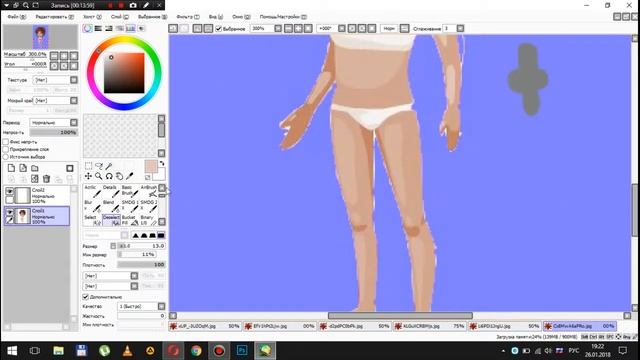This screenshot has height=360, width=640.
Task: Hide the Слой1 layer eye
Action: pyautogui.click(x=9, y=212)
